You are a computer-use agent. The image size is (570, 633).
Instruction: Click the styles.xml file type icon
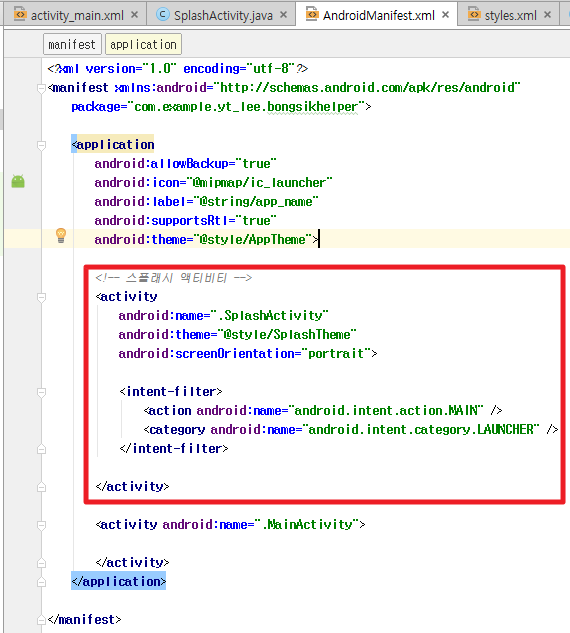pyautogui.click(x=474, y=14)
